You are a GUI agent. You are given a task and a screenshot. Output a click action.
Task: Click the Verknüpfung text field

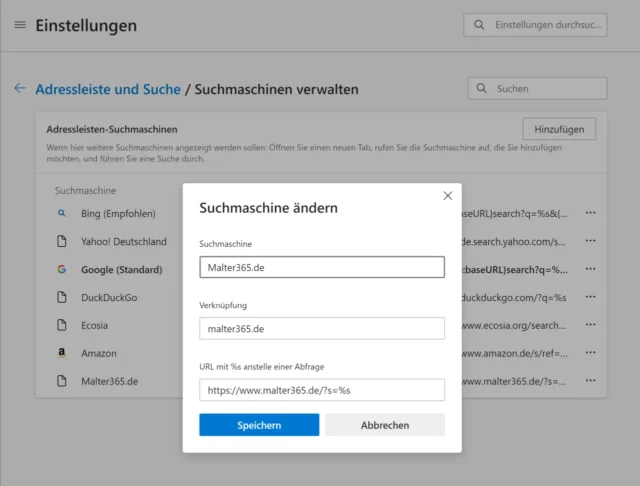[322, 328]
